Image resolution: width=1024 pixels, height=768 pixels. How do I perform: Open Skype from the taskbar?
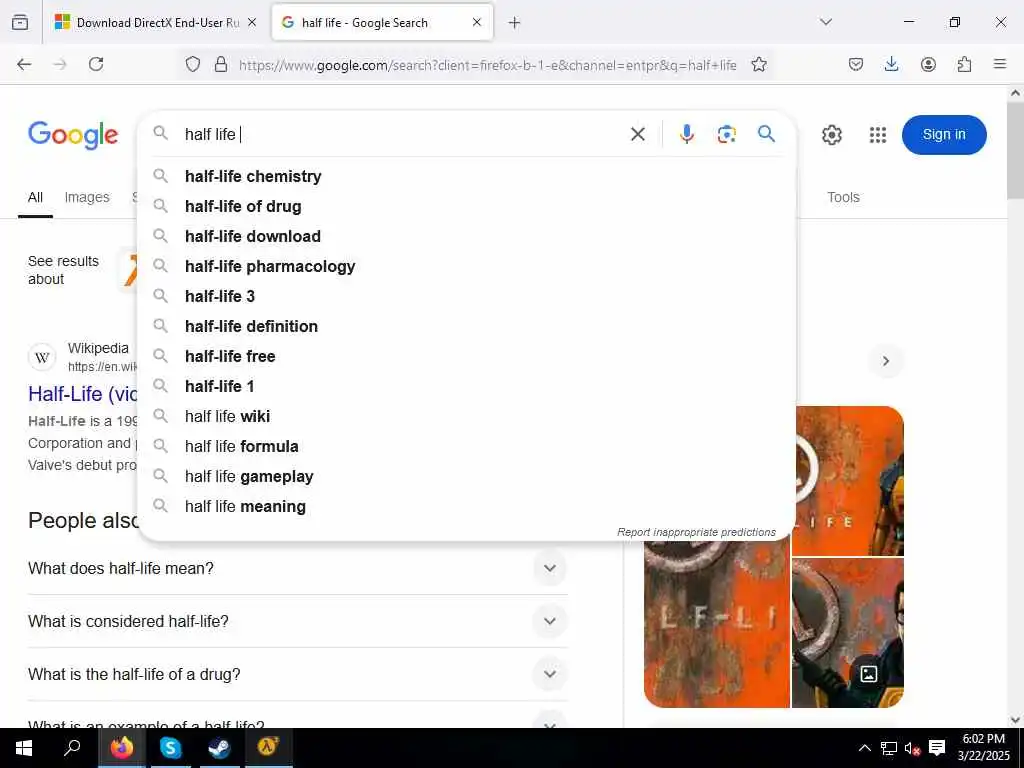click(170, 747)
